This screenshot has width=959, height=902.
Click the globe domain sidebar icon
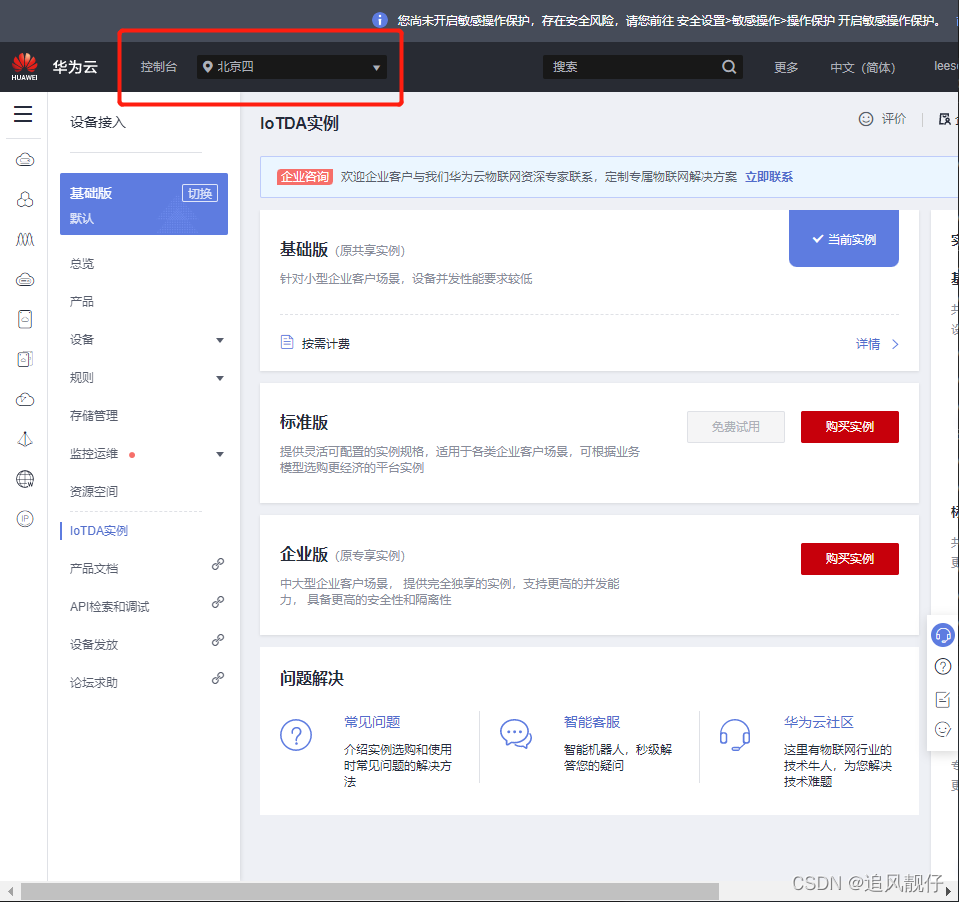pyautogui.click(x=24, y=479)
